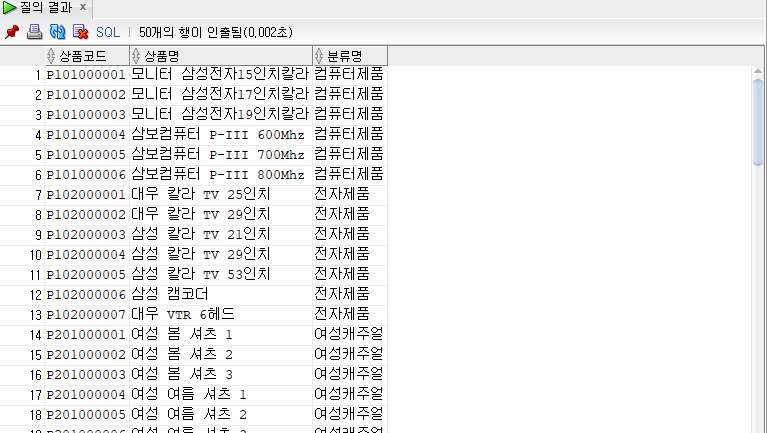Select cell P102000007
Viewport: 767px width, 433px height.
(x=87, y=315)
